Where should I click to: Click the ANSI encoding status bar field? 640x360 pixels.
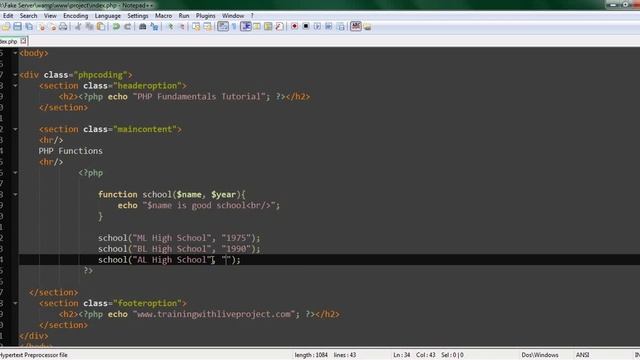coord(582,355)
